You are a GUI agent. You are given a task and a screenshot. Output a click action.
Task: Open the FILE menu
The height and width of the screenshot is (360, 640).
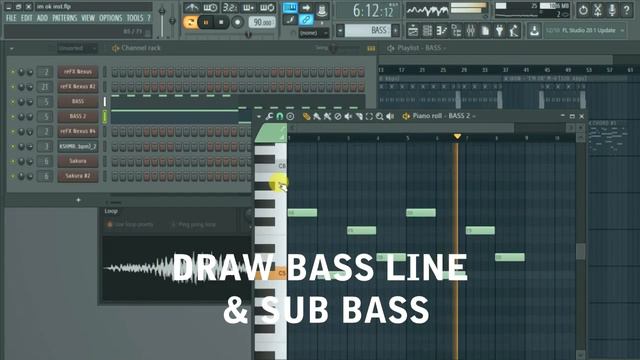[x=11, y=18]
